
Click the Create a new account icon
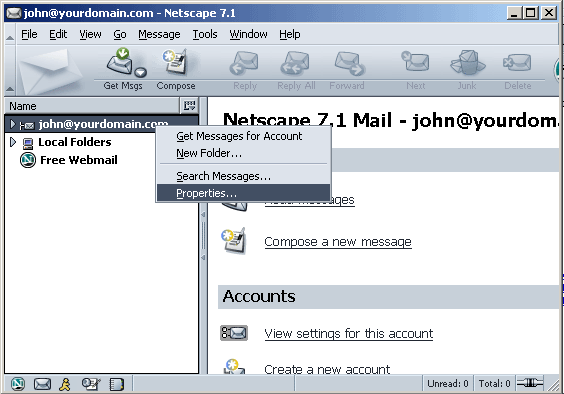coord(235,366)
